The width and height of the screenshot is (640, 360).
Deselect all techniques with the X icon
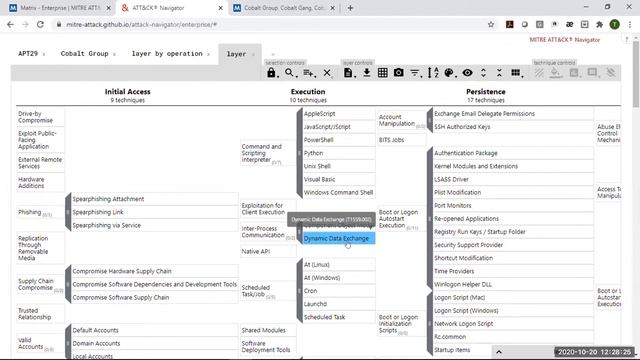tap(327, 73)
